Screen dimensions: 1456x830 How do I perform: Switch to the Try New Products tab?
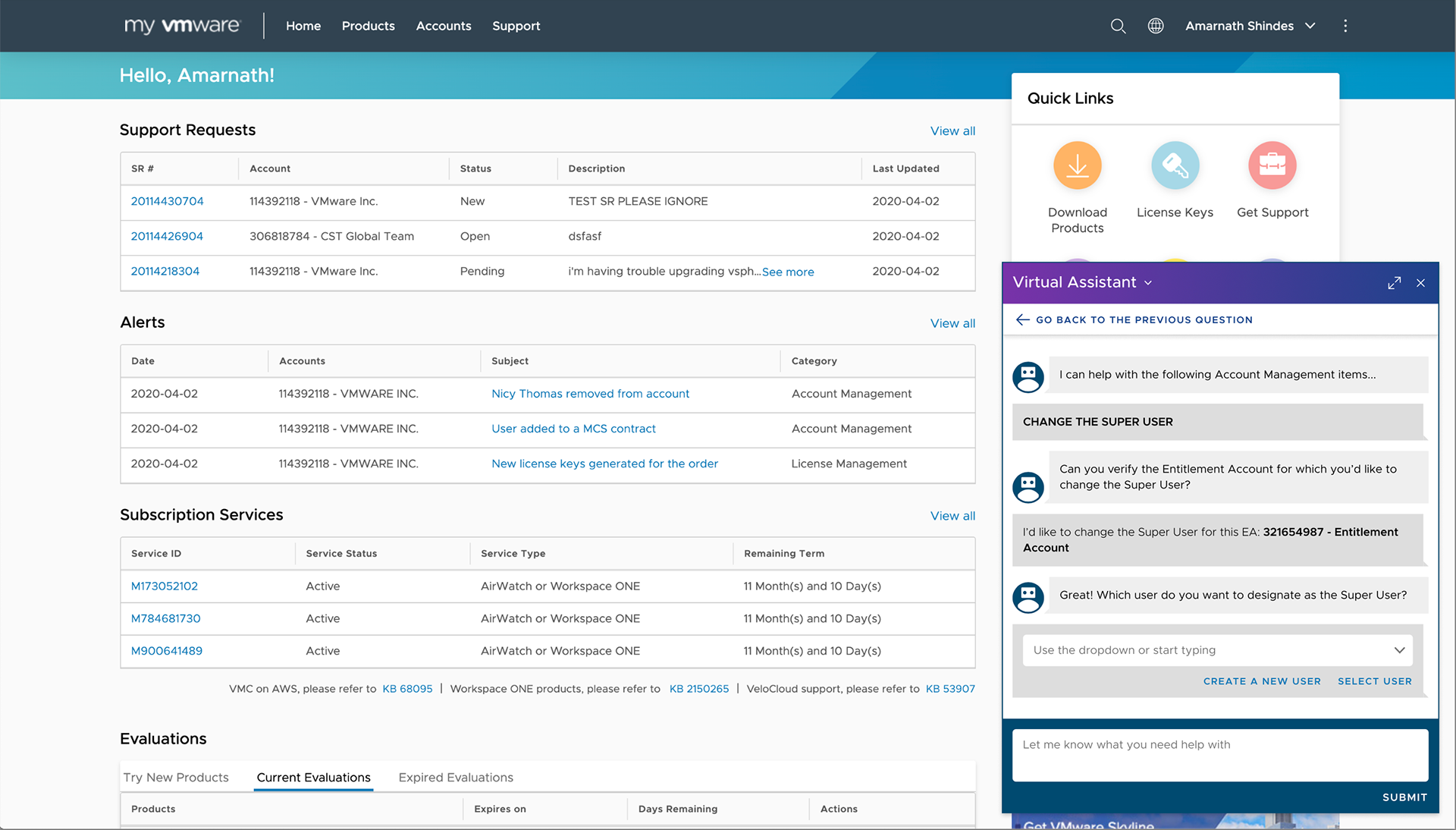(176, 777)
